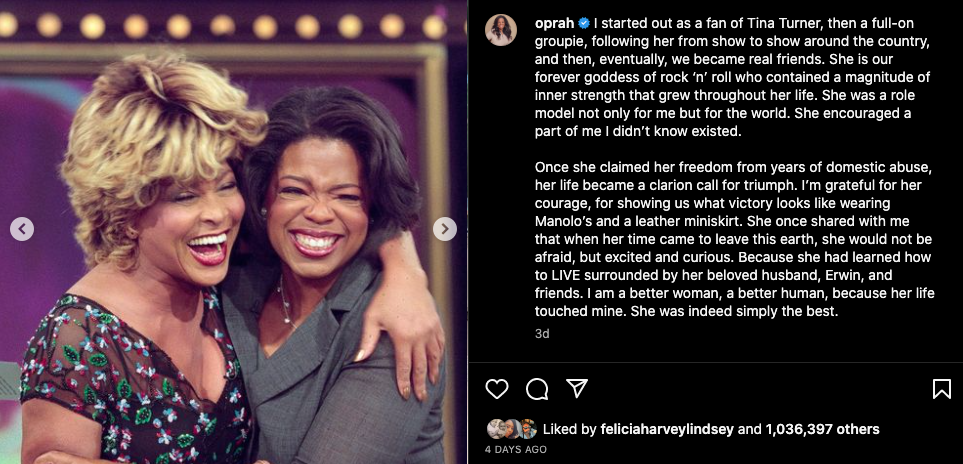Like the post with the heart icon
The image size is (963, 464).
(497, 389)
